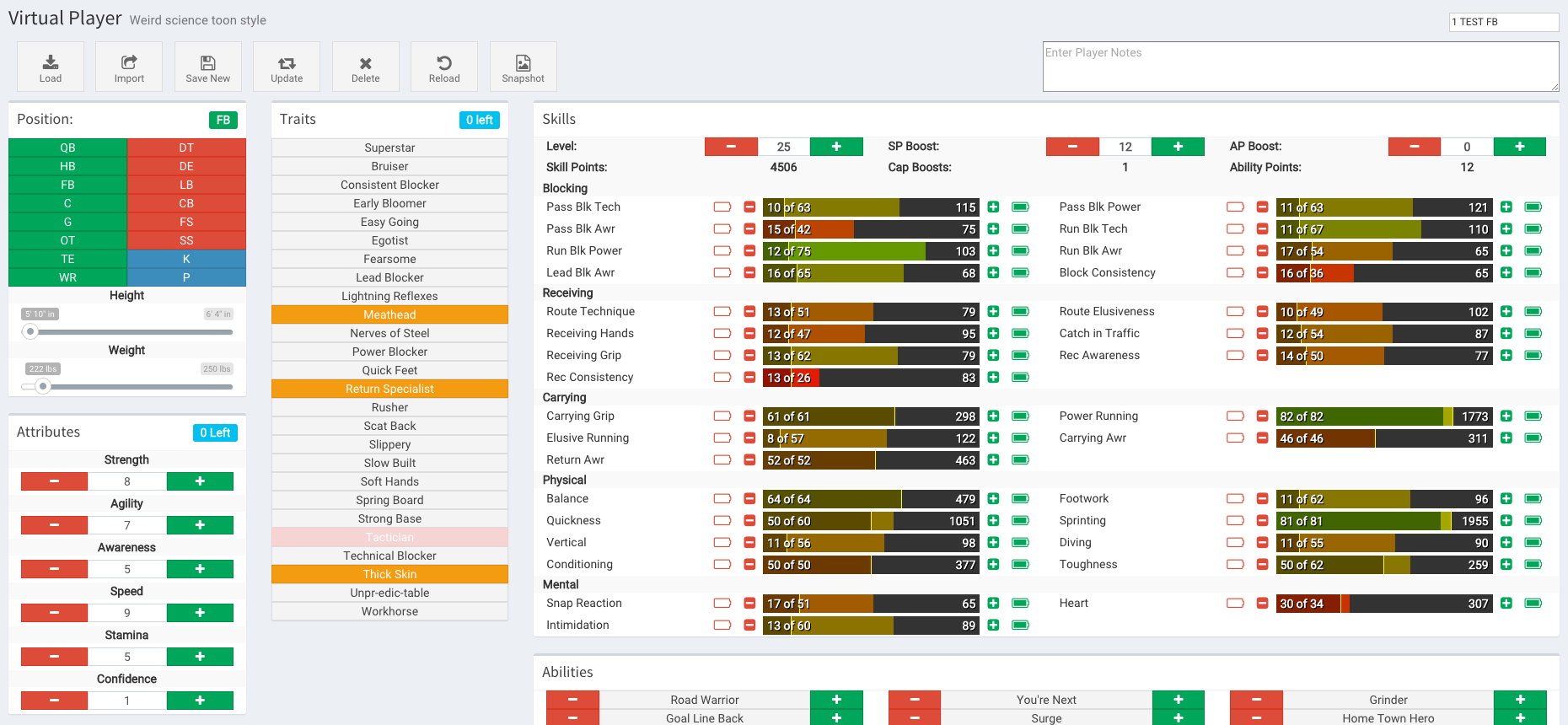Save build with Save New

tap(207, 67)
